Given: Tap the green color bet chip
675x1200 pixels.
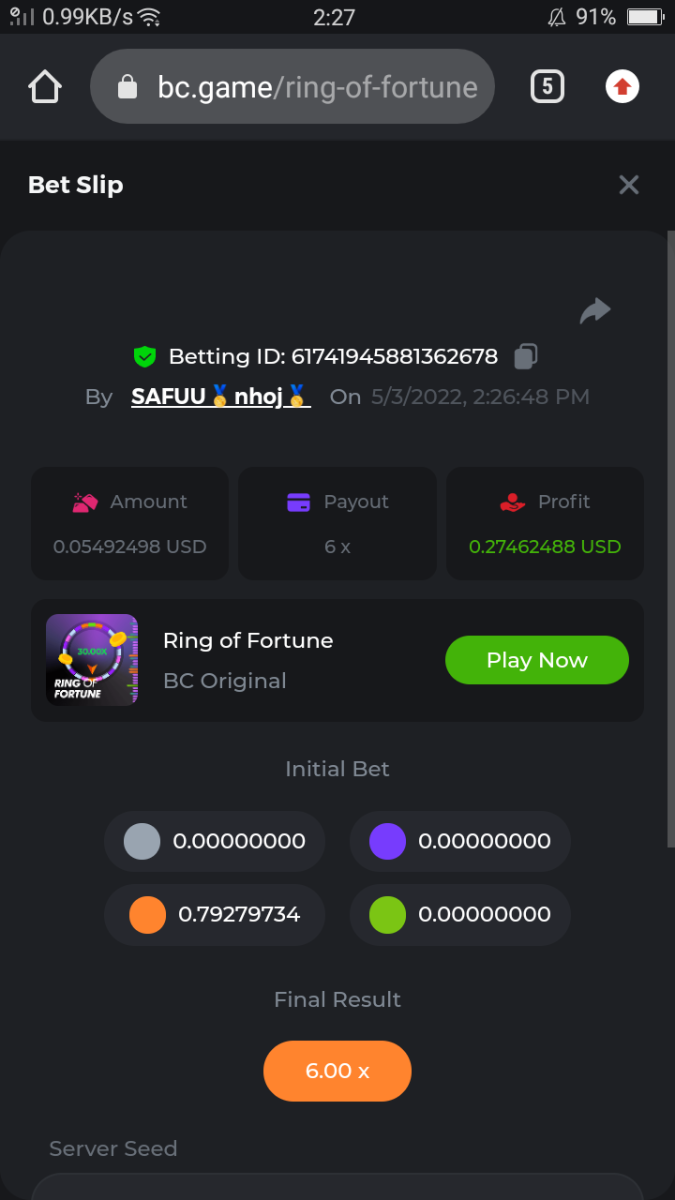Looking at the screenshot, I should [x=387, y=914].
